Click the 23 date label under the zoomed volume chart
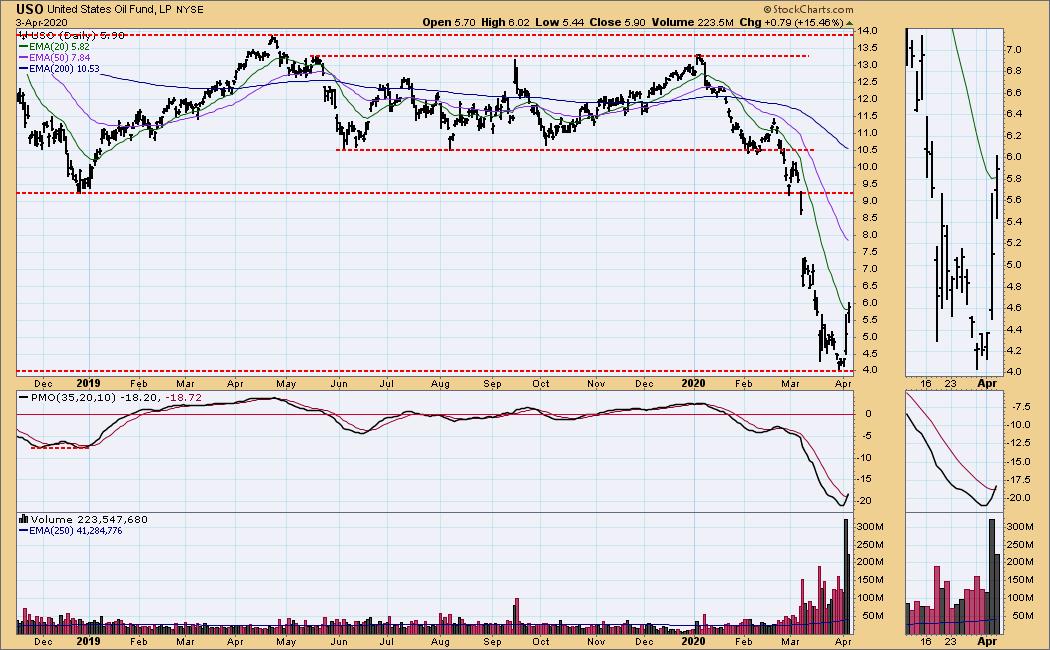This screenshot has width=1050, height=650. (x=951, y=641)
